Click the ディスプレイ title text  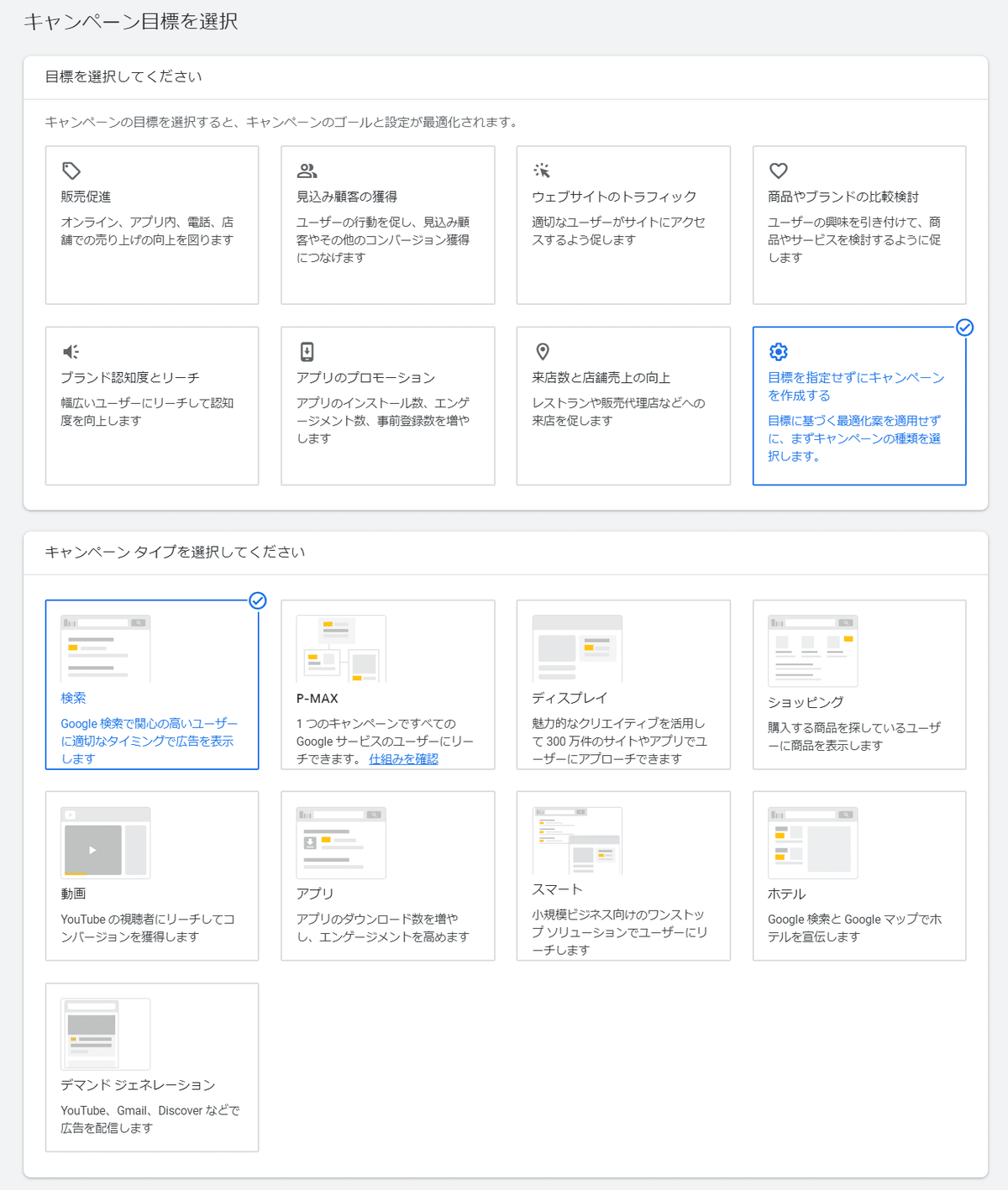tap(570, 698)
